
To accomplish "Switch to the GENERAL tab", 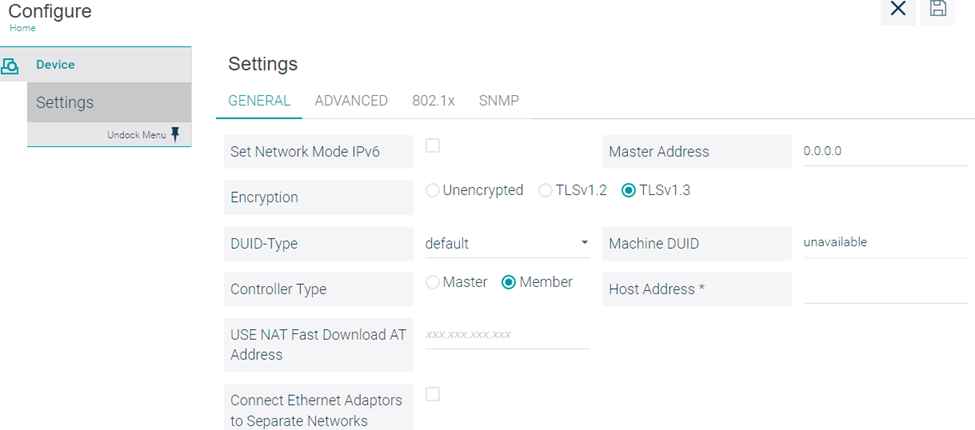I will point(259,101).
